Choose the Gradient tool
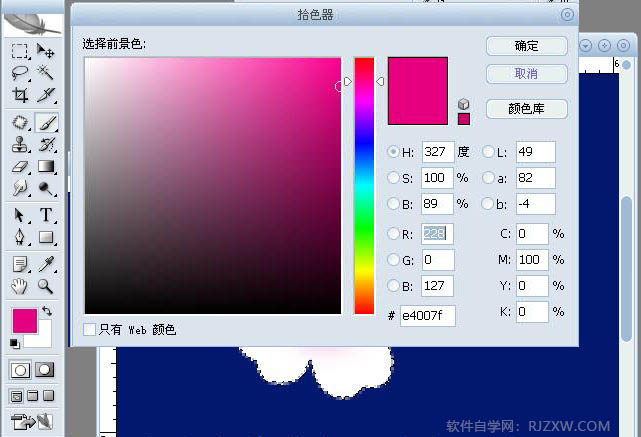The height and width of the screenshot is (437, 641). pos(46,166)
